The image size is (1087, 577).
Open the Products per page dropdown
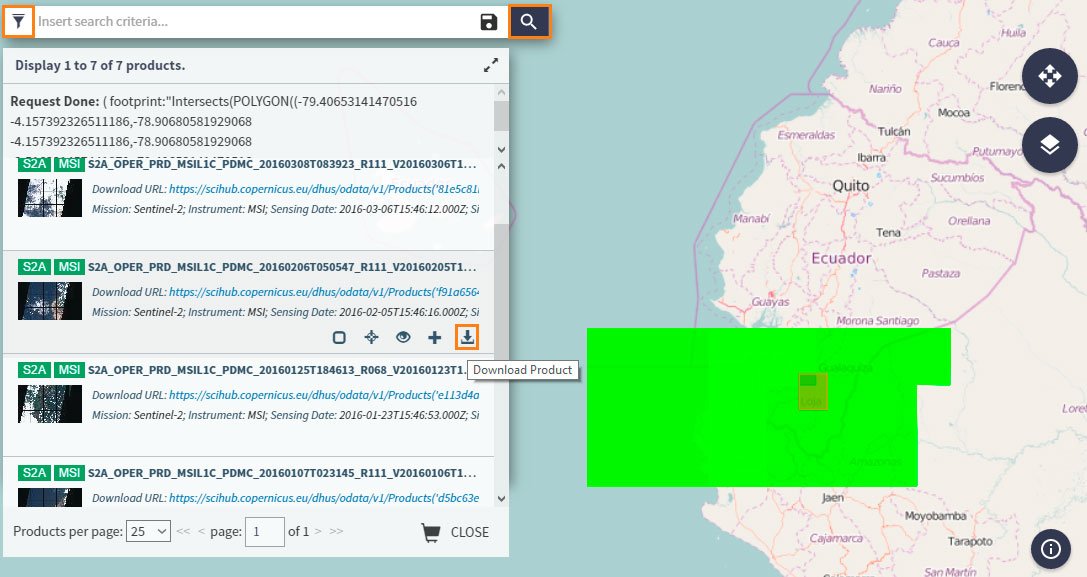tap(148, 532)
